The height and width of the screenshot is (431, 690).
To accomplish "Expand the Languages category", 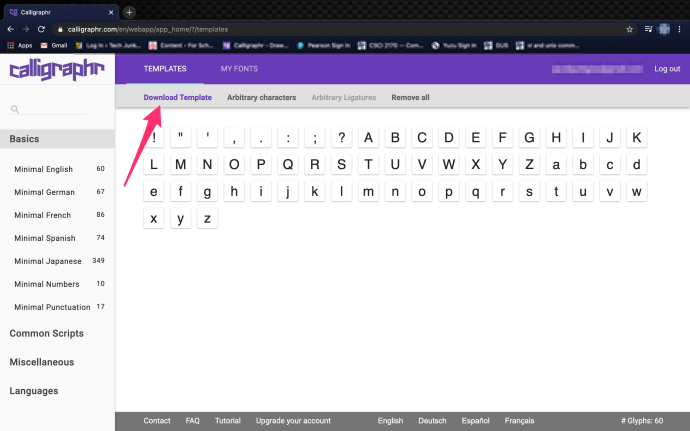I will (x=33, y=391).
